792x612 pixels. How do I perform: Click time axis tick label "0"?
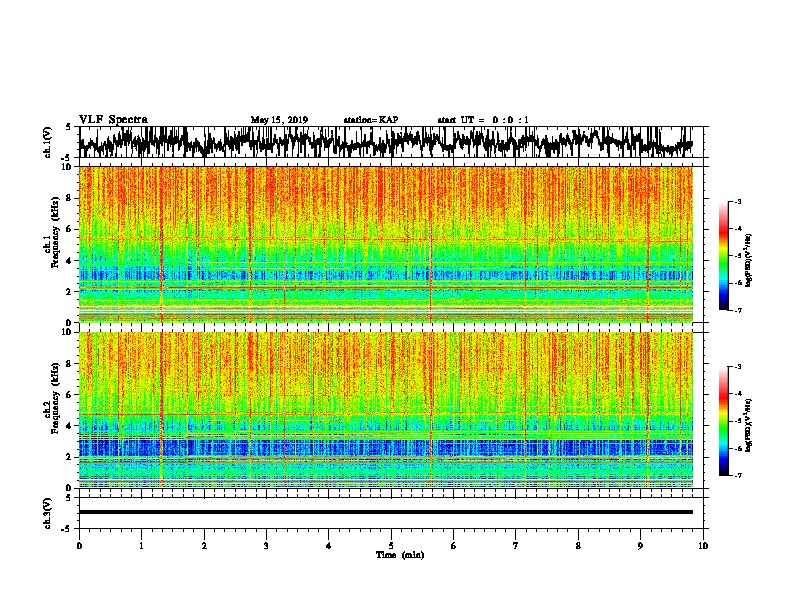coord(79,546)
